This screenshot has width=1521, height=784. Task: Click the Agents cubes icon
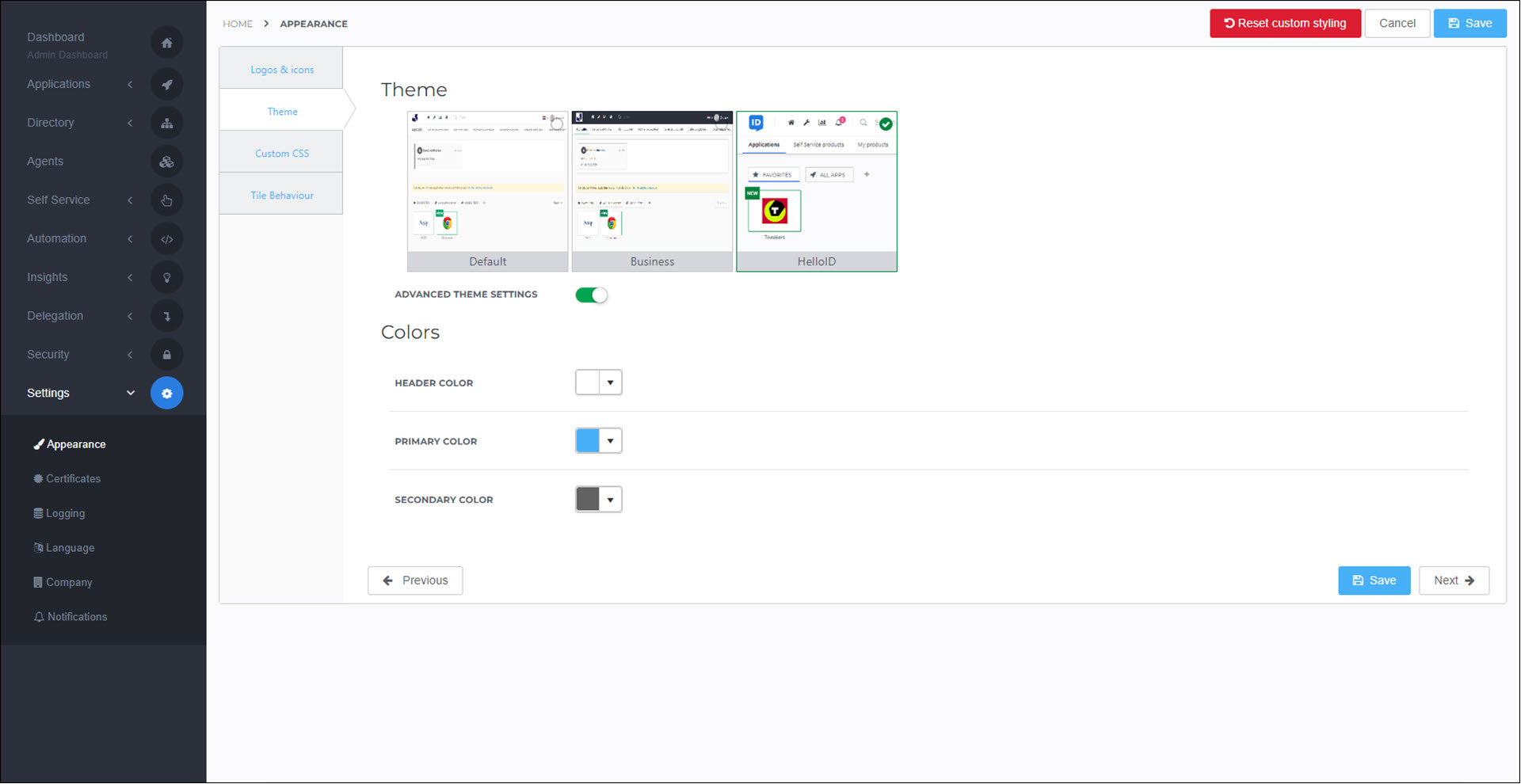[166, 162]
